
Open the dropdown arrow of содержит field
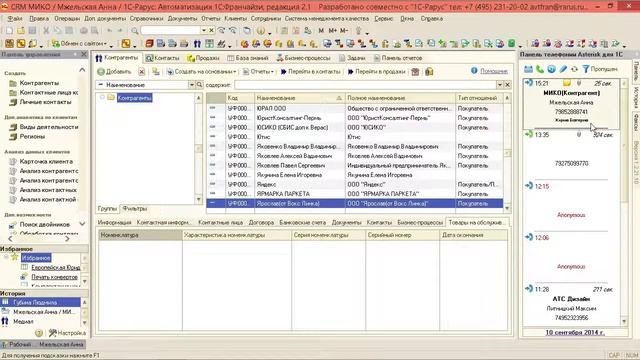[500, 85]
